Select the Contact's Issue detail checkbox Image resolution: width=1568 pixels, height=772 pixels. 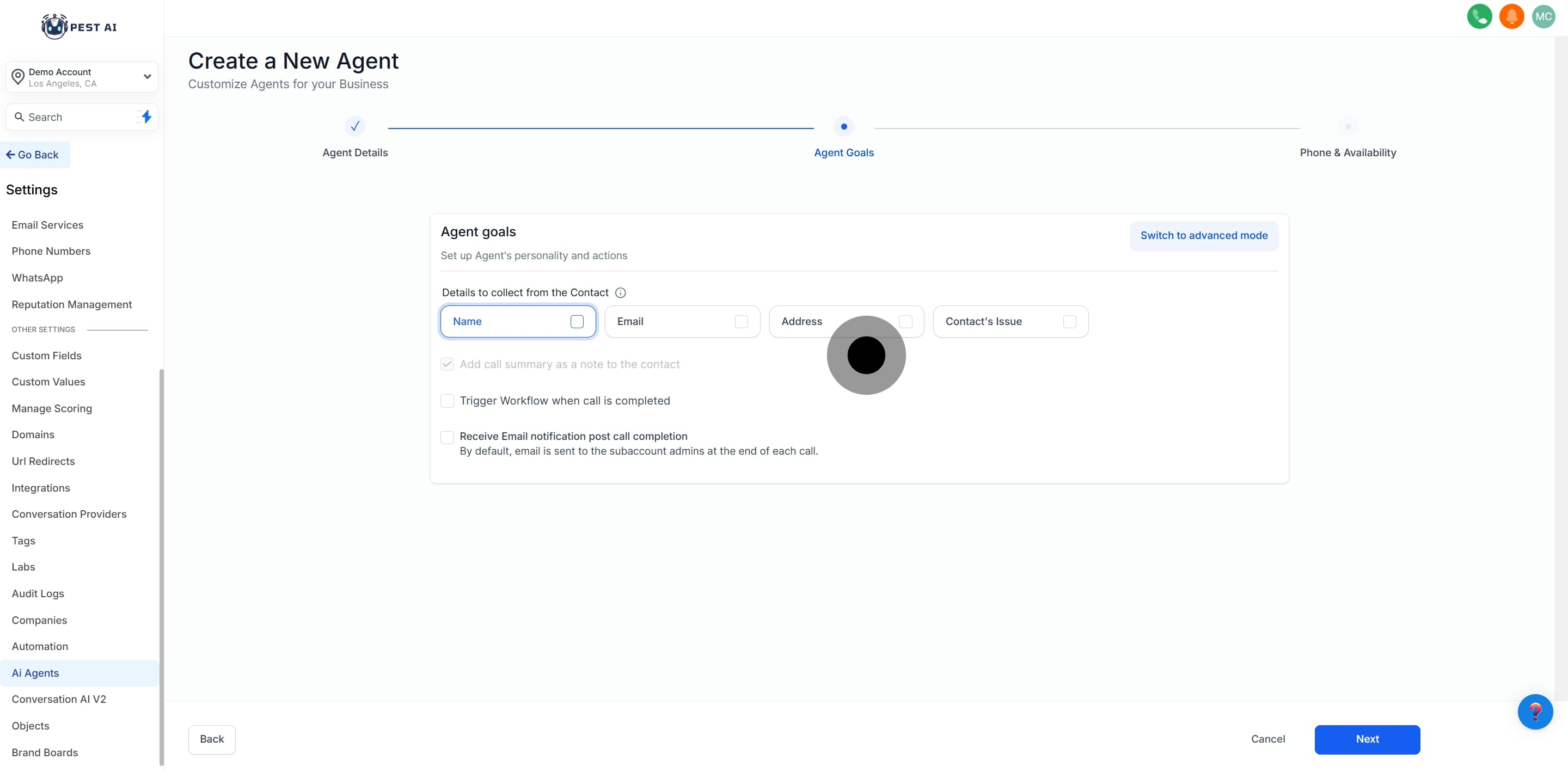tap(1069, 321)
